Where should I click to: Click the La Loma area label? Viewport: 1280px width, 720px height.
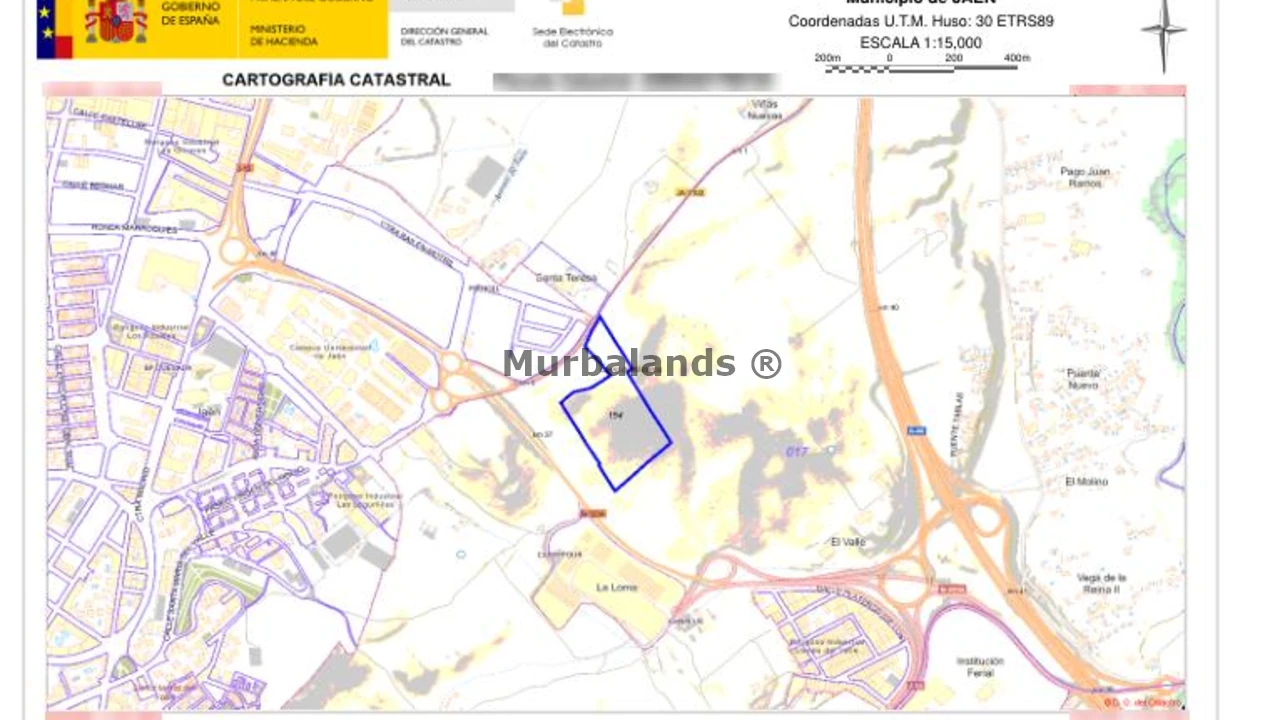(x=616, y=587)
